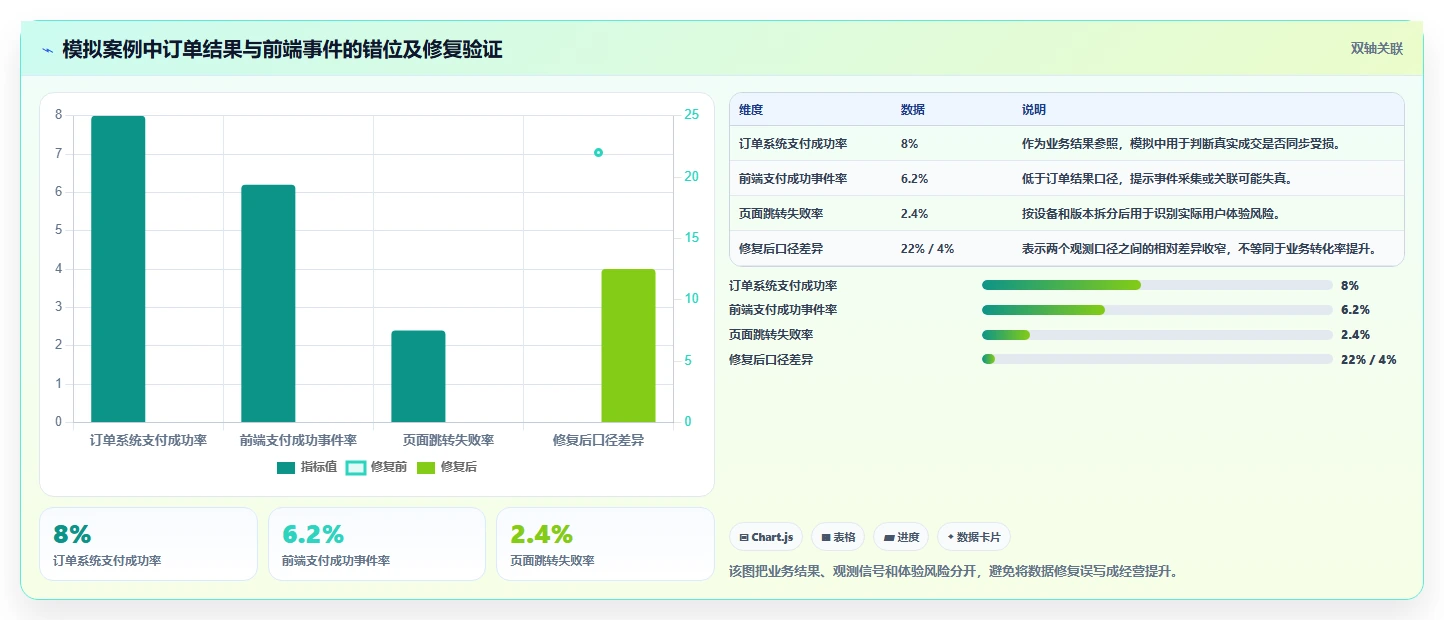1444x620 pixels.
Task: Click the 前端支付成功事件率 progress bar
Action: pyautogui.click(x=1157, y=310)
